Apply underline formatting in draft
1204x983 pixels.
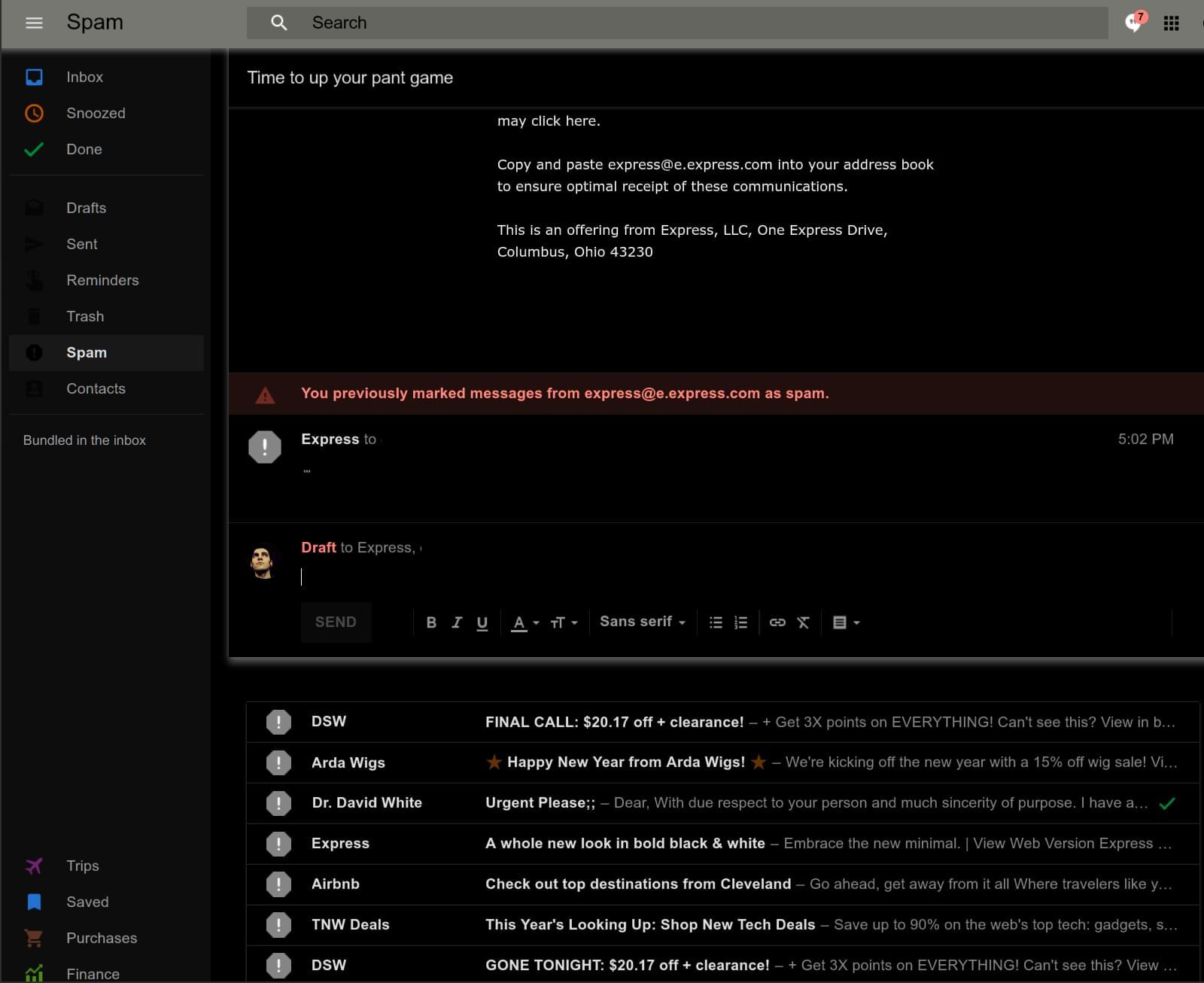[x=482, y=622]
